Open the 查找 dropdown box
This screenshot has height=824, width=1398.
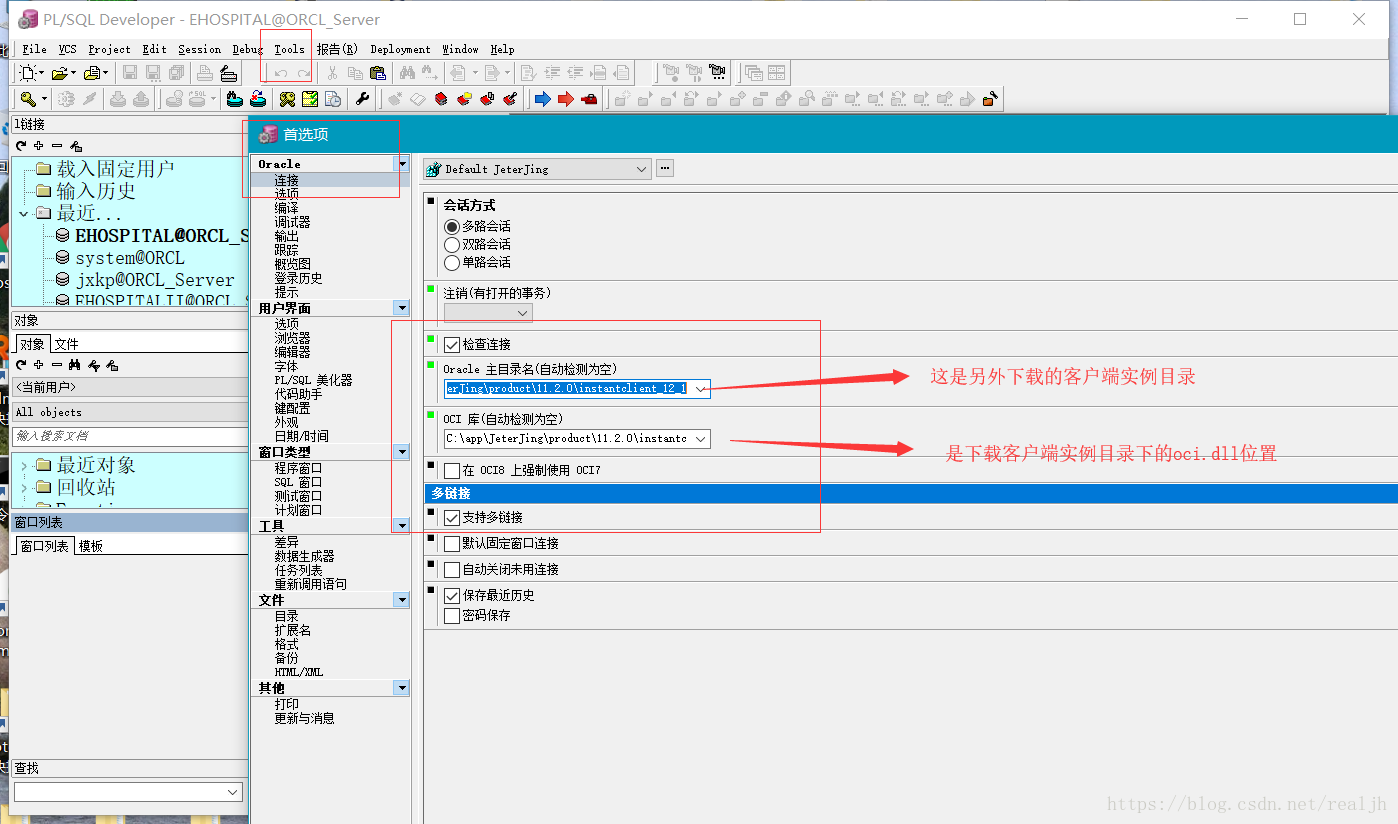tap(128, 792)
